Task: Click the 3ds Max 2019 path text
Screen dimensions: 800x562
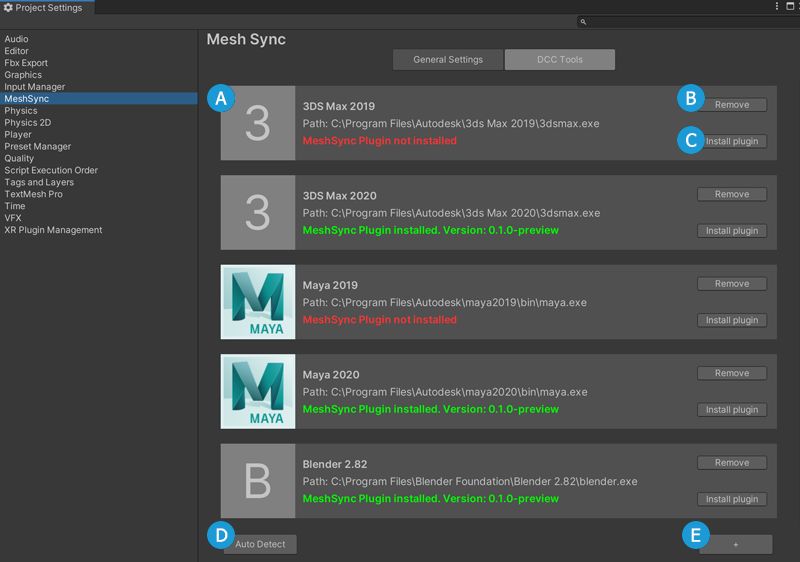Action: coord(451,123)
